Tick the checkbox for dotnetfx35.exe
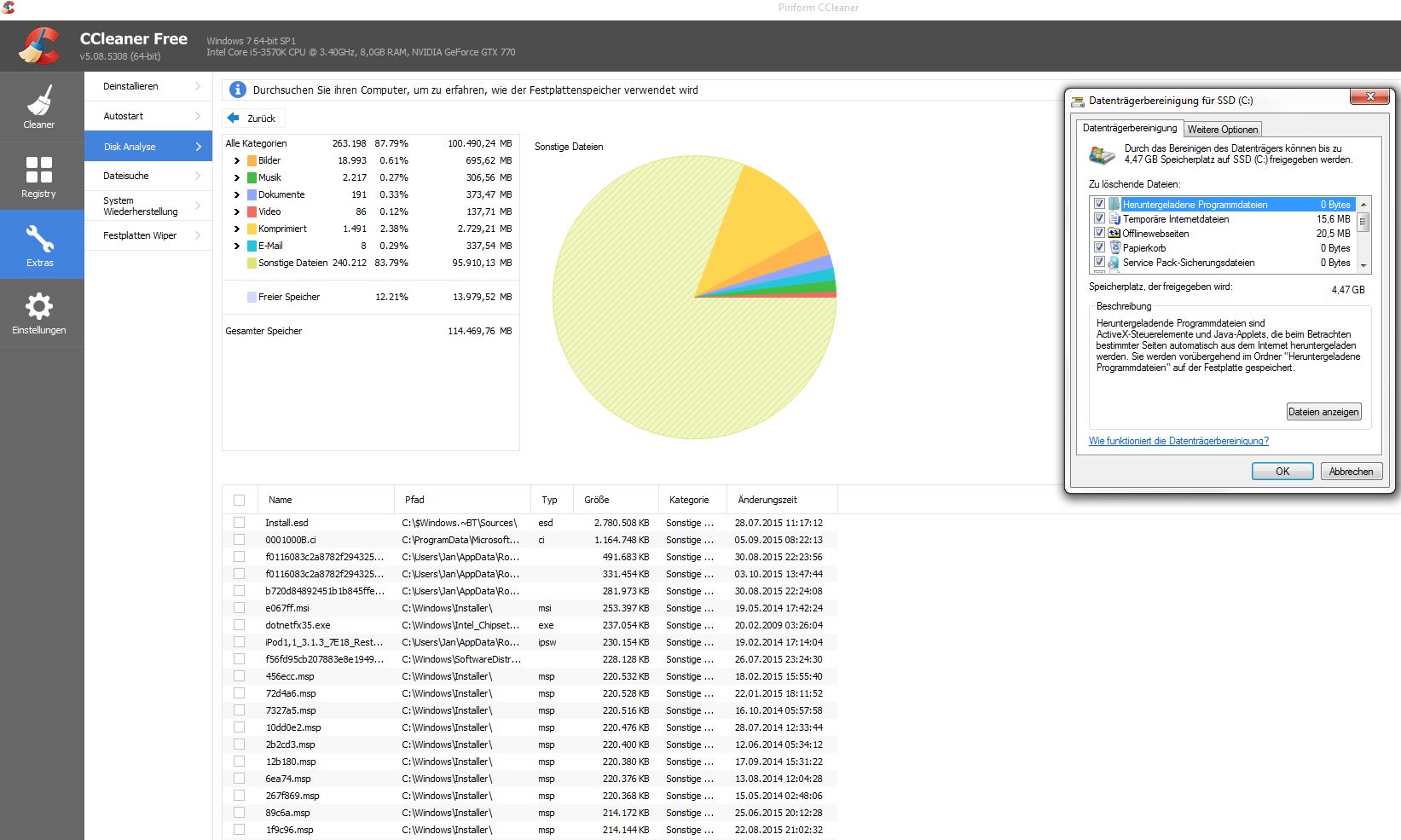 [x=239, y=625]
